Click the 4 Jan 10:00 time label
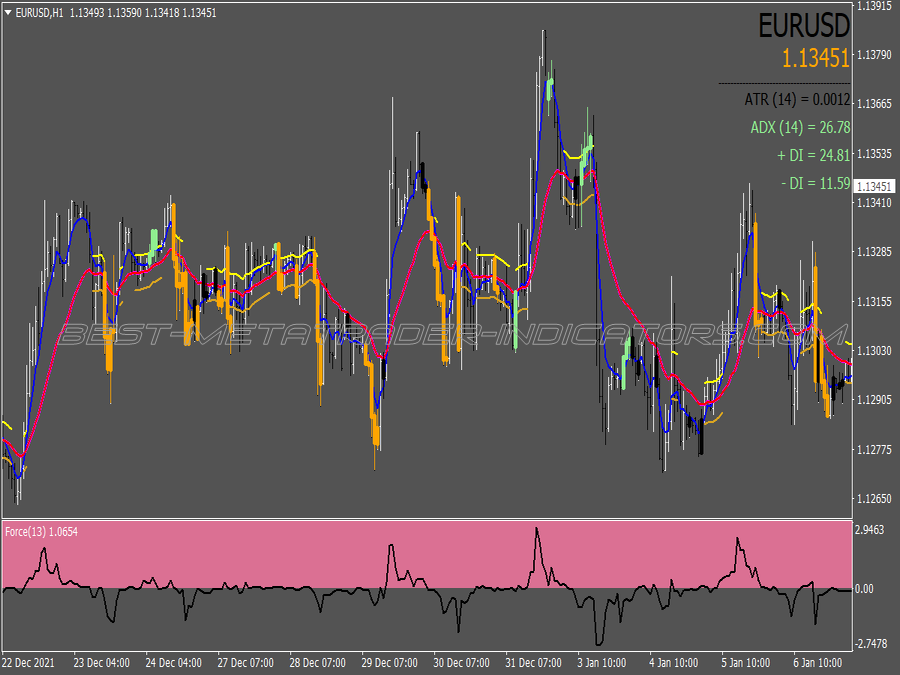 point(674,662)
